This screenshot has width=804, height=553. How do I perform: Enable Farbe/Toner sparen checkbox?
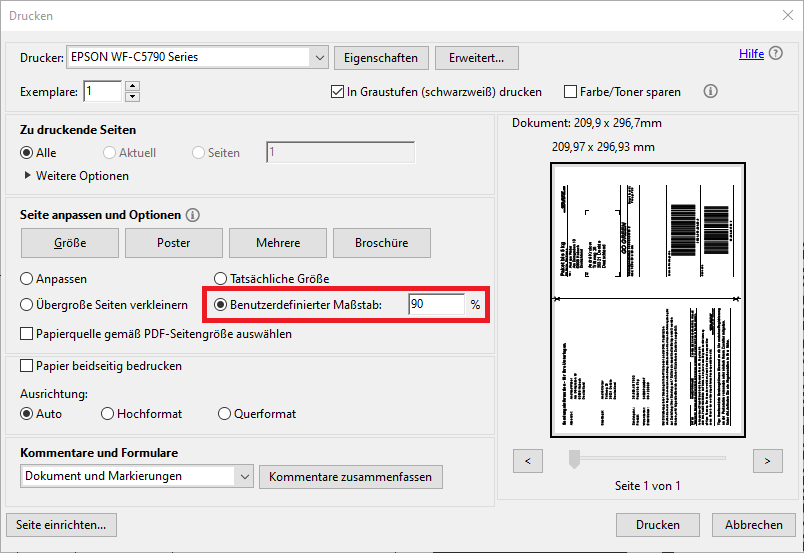point(572,92)
